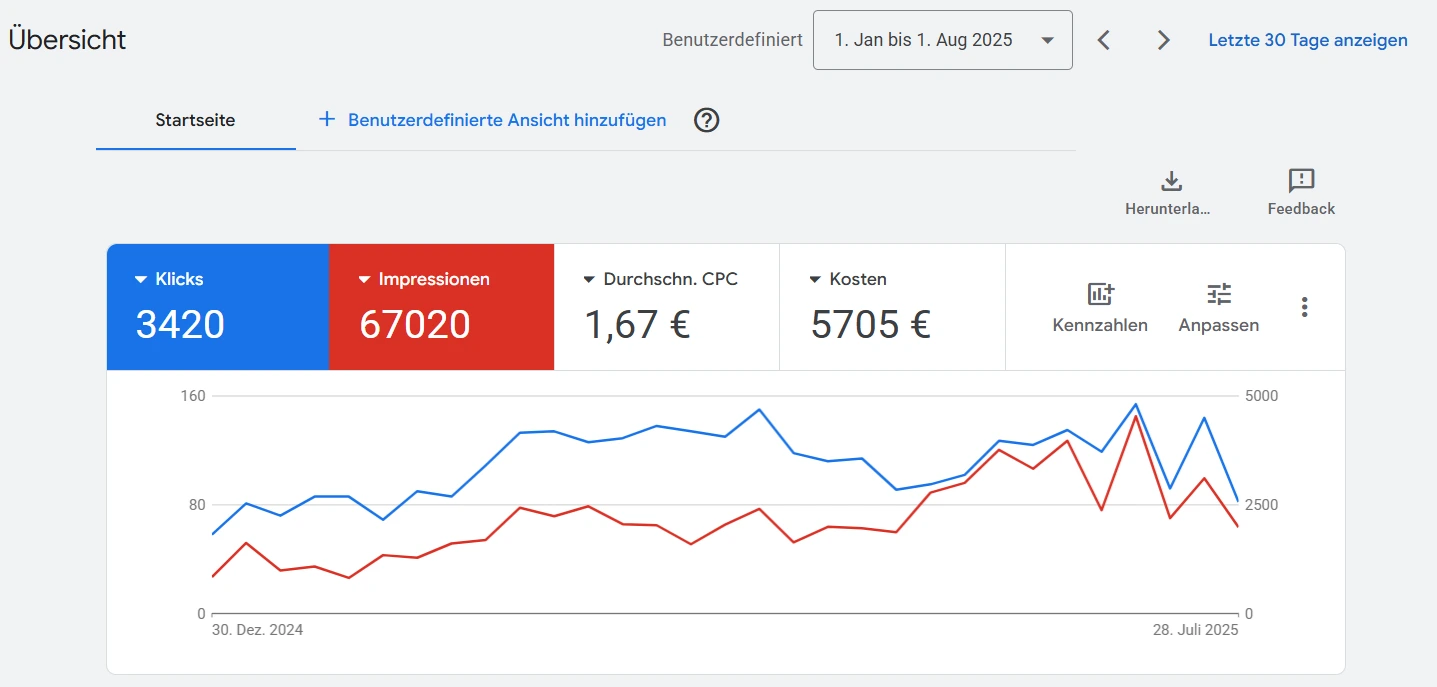Open the Herunterladen download icon
Viewport: 1437px width, 687px height.
coord(1169,182)
